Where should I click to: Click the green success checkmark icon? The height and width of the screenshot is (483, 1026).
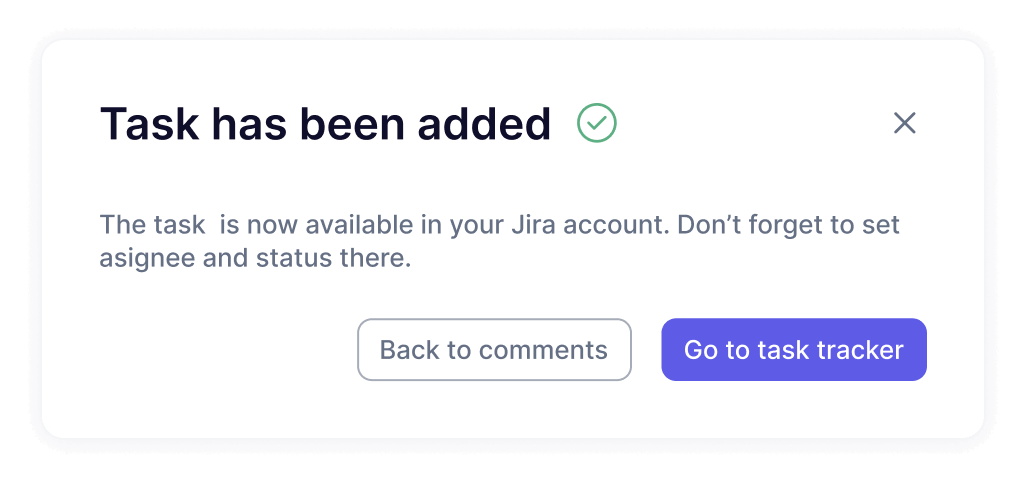(597, 123)
